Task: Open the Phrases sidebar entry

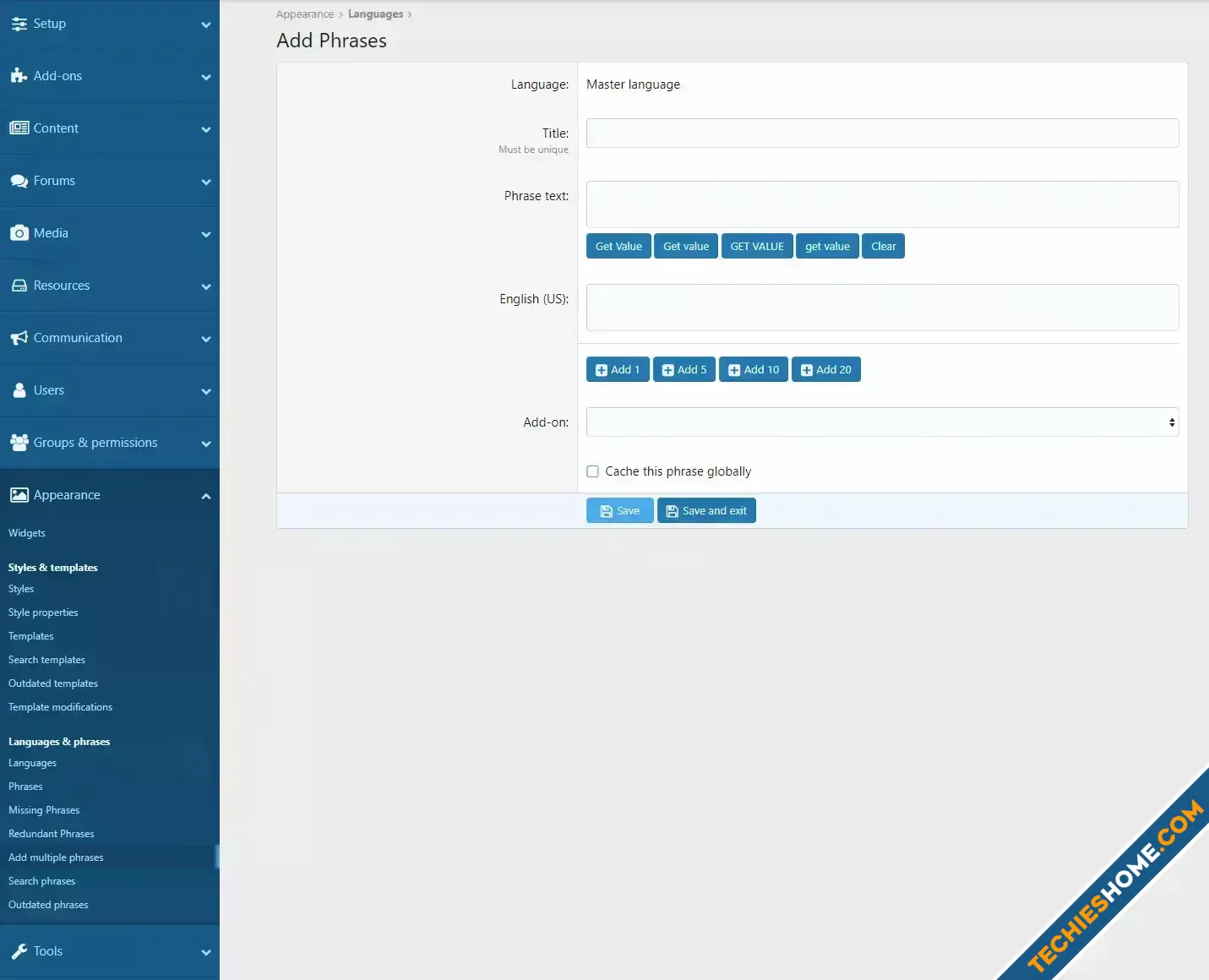Action: pos(25,787)
